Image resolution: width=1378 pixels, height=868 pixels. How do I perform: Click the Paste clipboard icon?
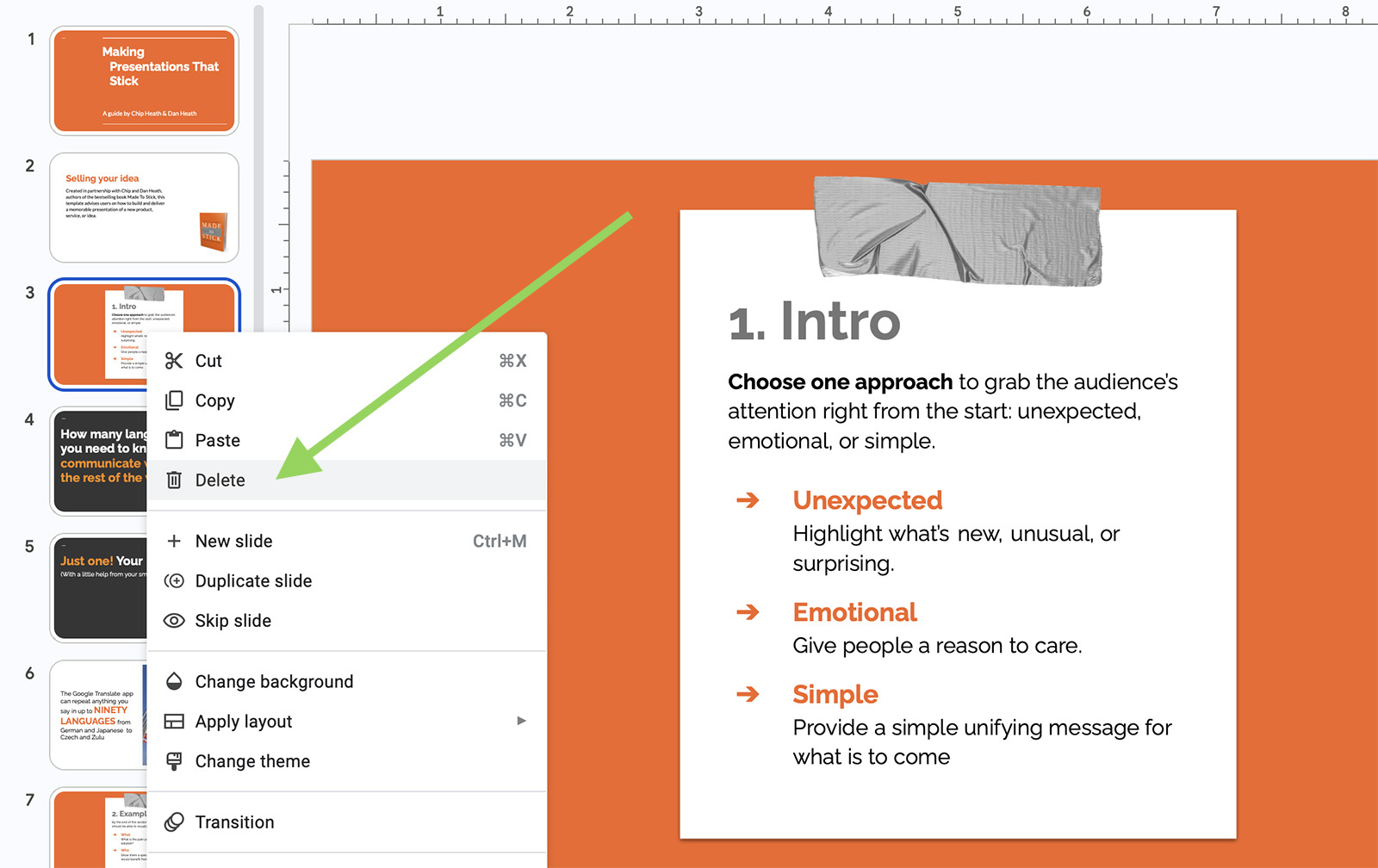tap(175, 440)
